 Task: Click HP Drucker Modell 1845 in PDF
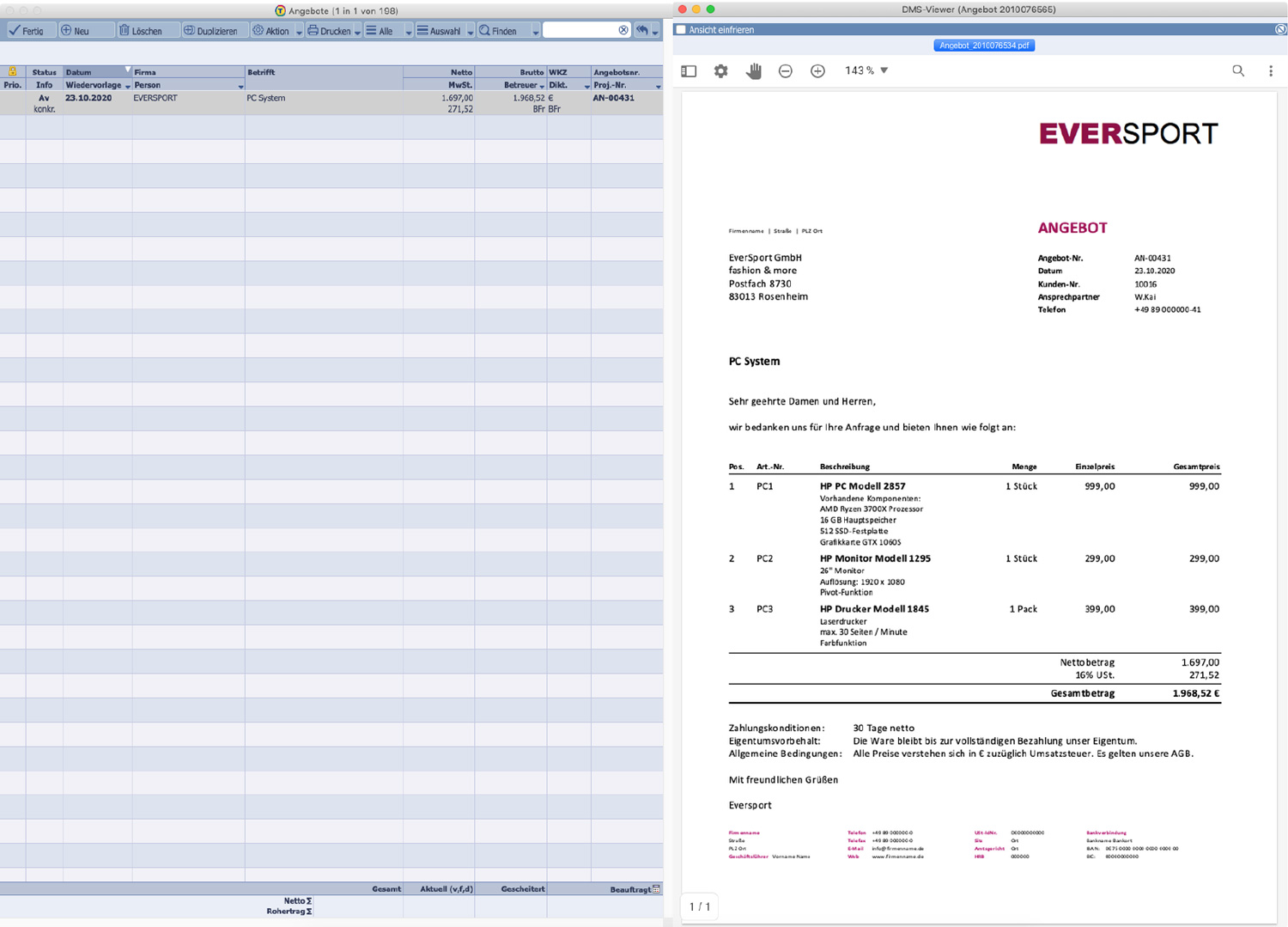[x=874, y=609]
